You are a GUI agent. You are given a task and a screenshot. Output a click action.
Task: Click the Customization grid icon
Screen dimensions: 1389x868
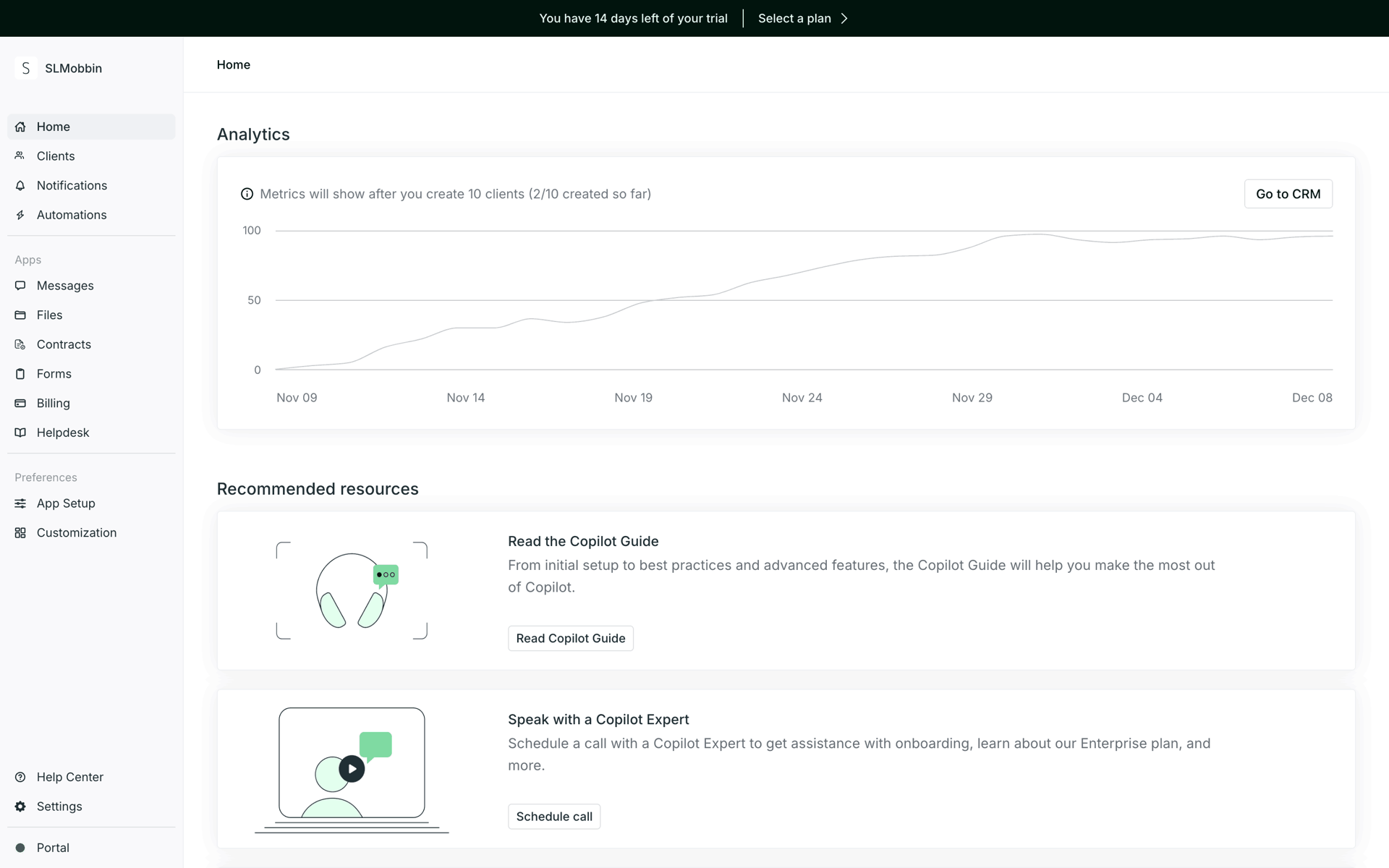[20, 533]
